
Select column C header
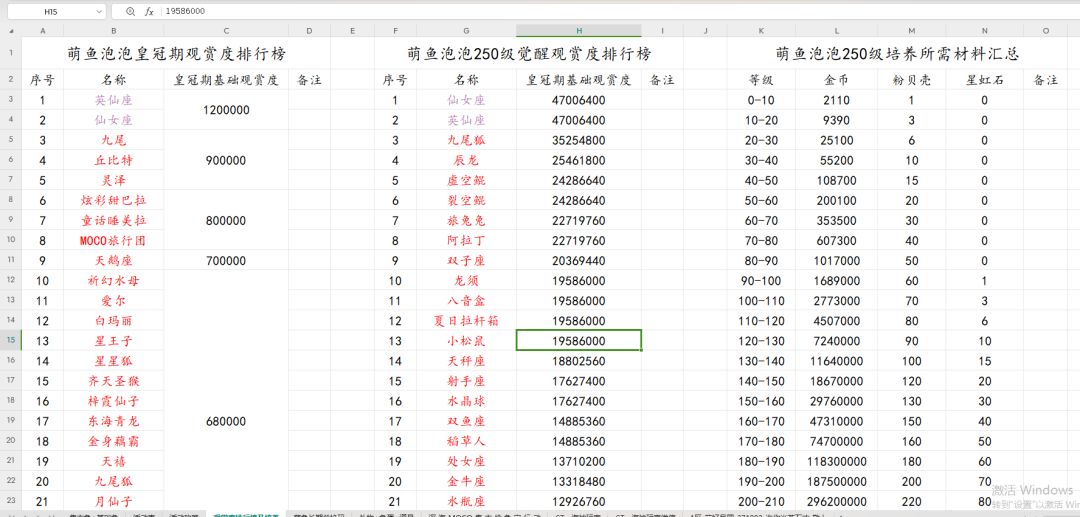pos(227,31)
